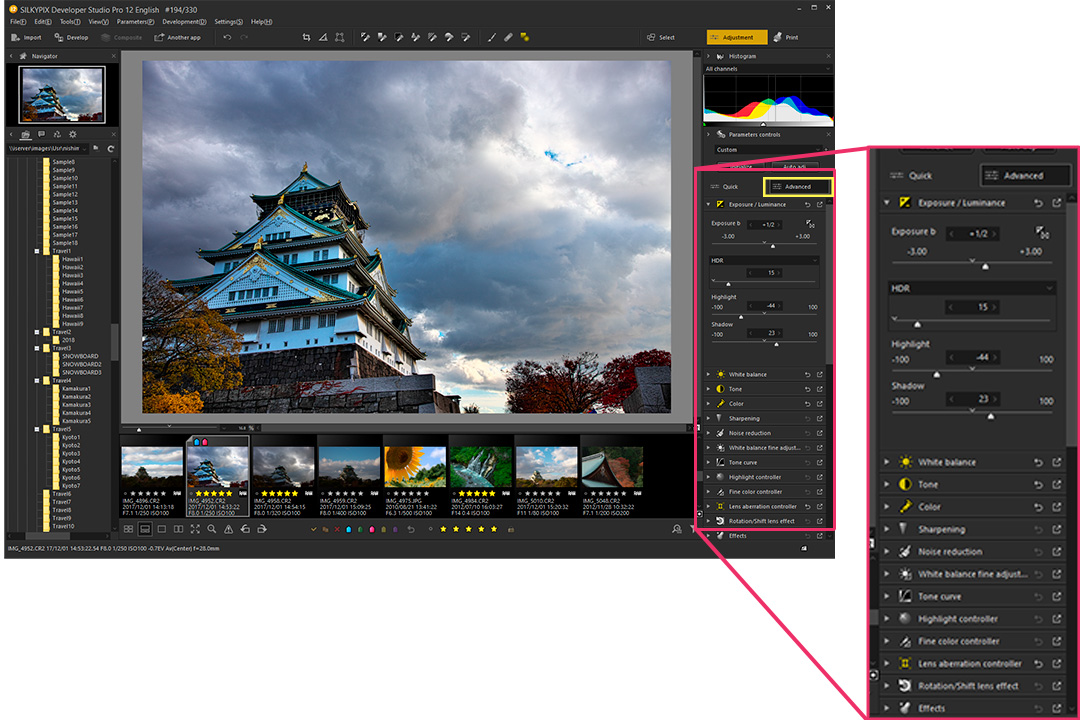This screenshot has height=720, width=1080.
Task: Switch to side-by-side compare view icon
Action: [x=178, y=529]
